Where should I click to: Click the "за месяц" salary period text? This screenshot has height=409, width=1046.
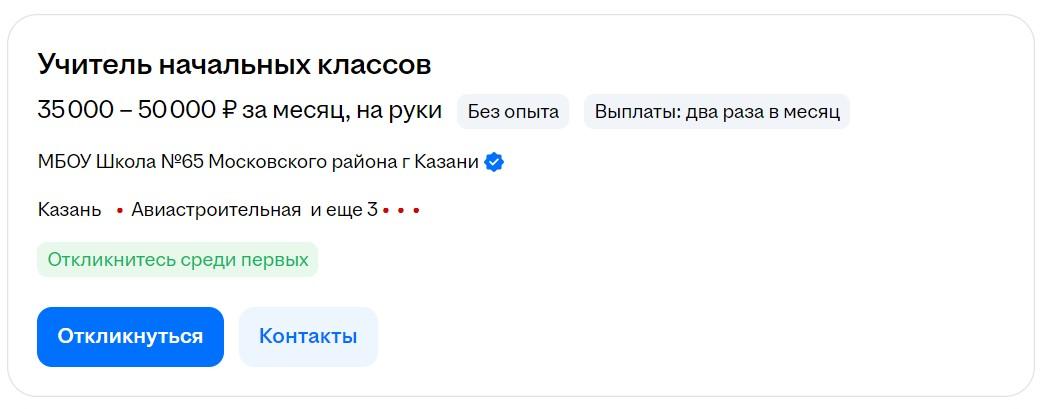(x=293, y=111)
